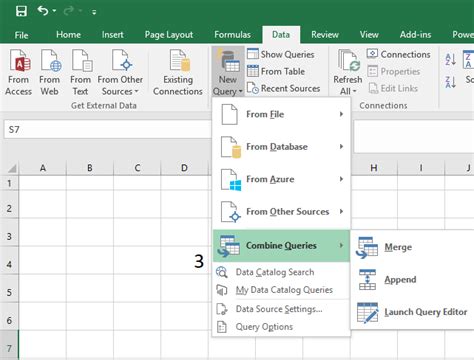Click the Properties button in ribbon
The width and height of the screenshot is (474, 360).
click(x=393, y=71)
